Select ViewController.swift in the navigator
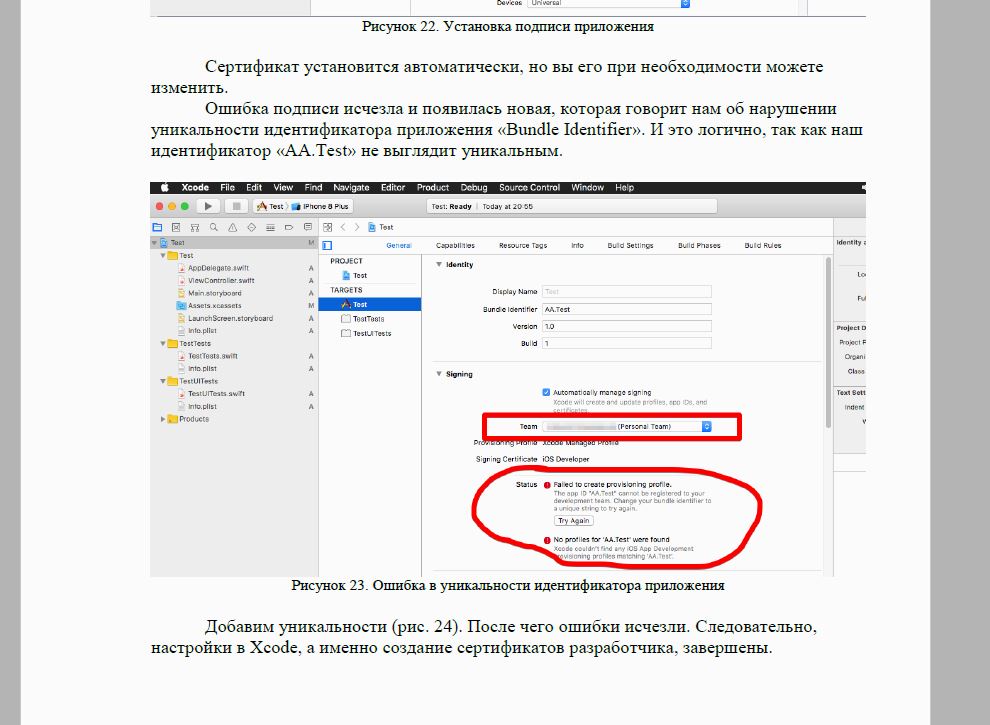The height and width of the screenshot is (725, 990). coord(221,280)
